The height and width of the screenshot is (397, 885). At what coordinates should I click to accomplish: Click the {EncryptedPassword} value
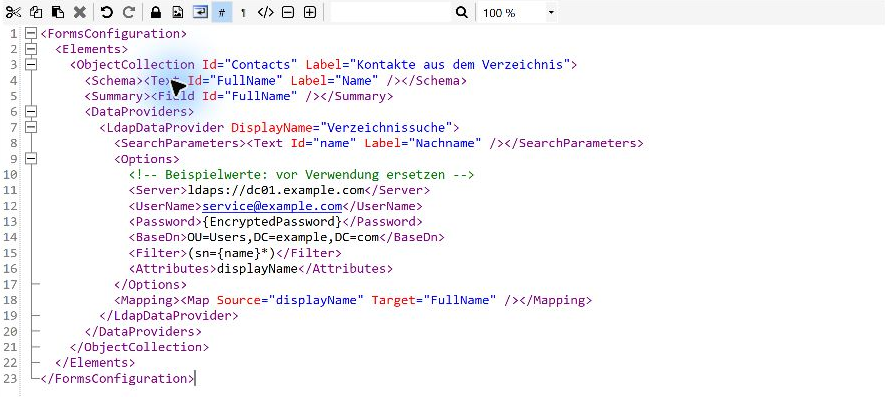272,221
